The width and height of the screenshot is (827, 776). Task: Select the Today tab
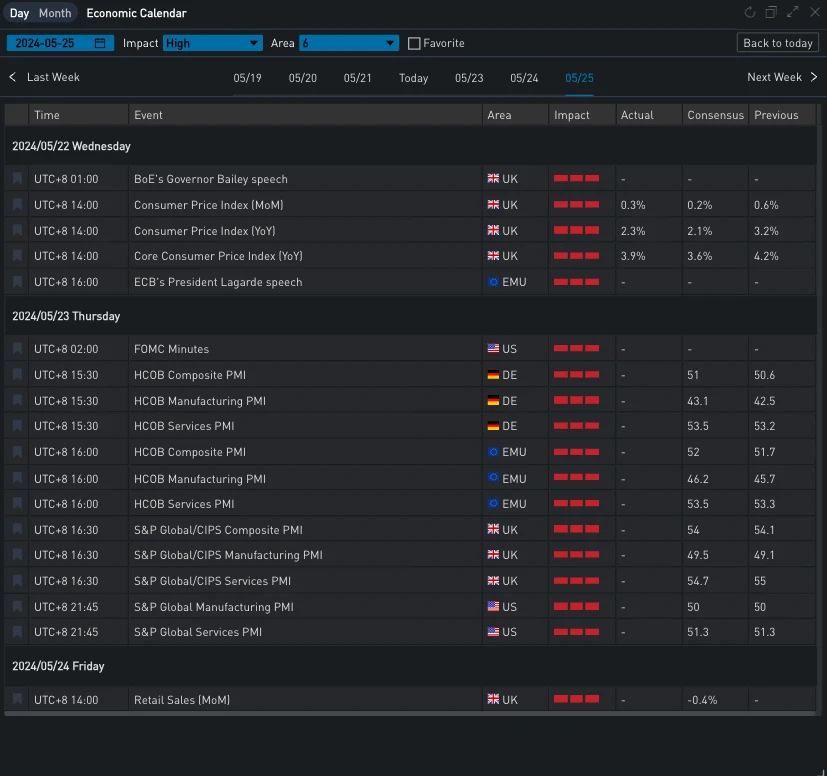[413, 78]
